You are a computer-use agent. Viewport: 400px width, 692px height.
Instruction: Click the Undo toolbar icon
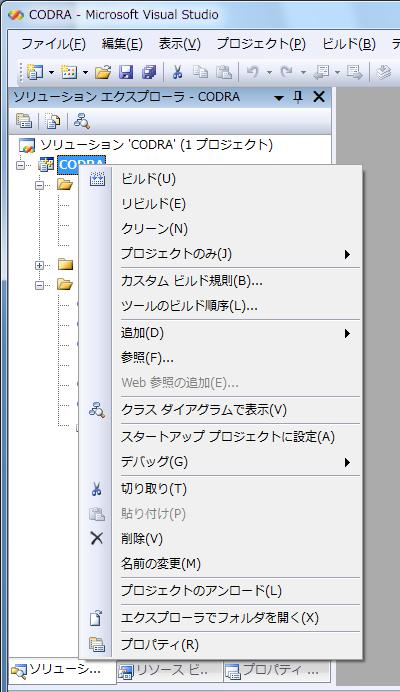pyautogui.click(x=252, y=72)
